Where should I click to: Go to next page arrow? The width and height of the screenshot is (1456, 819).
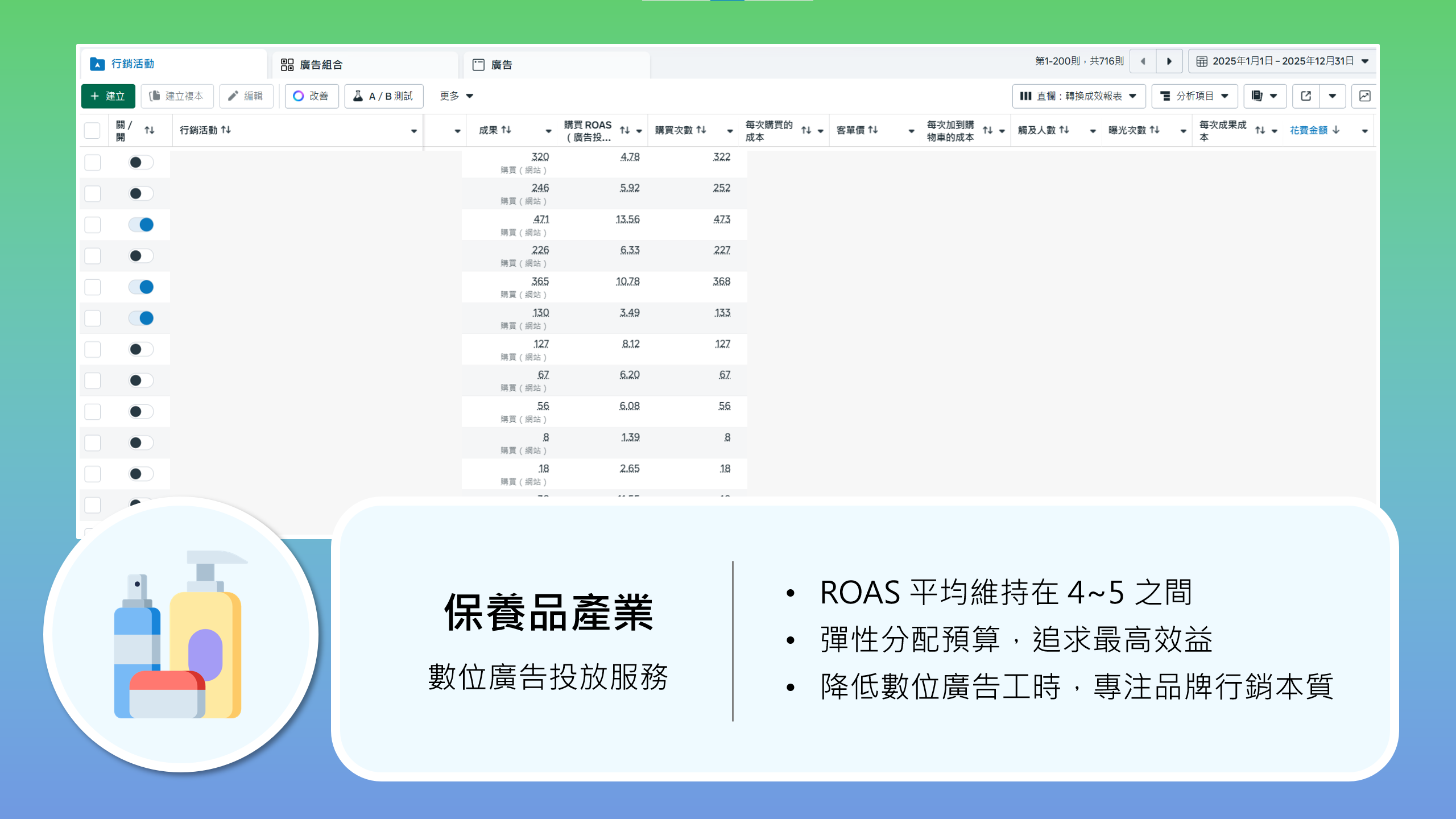[1169, 61]
